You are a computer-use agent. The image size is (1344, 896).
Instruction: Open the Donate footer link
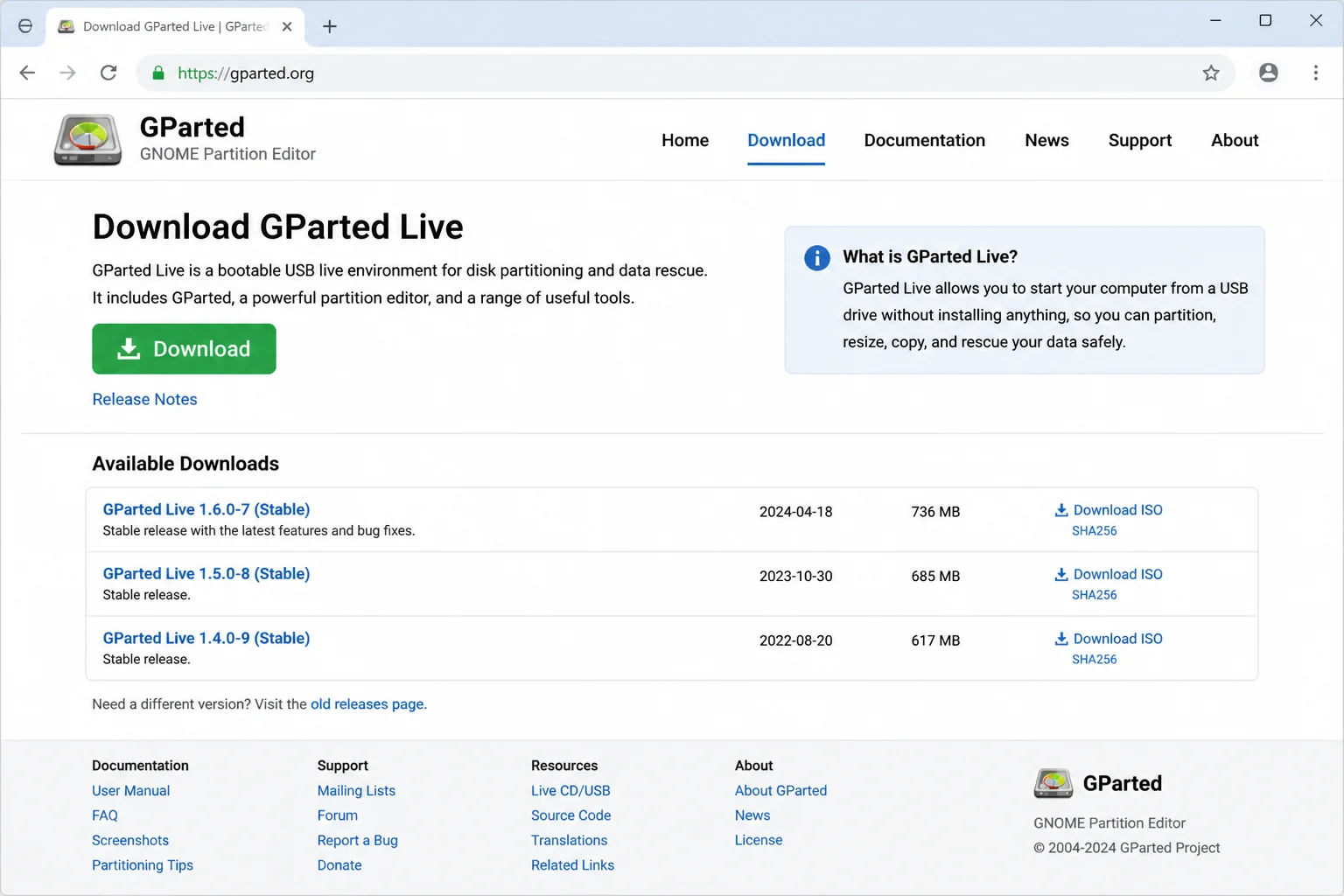point(339,865)
